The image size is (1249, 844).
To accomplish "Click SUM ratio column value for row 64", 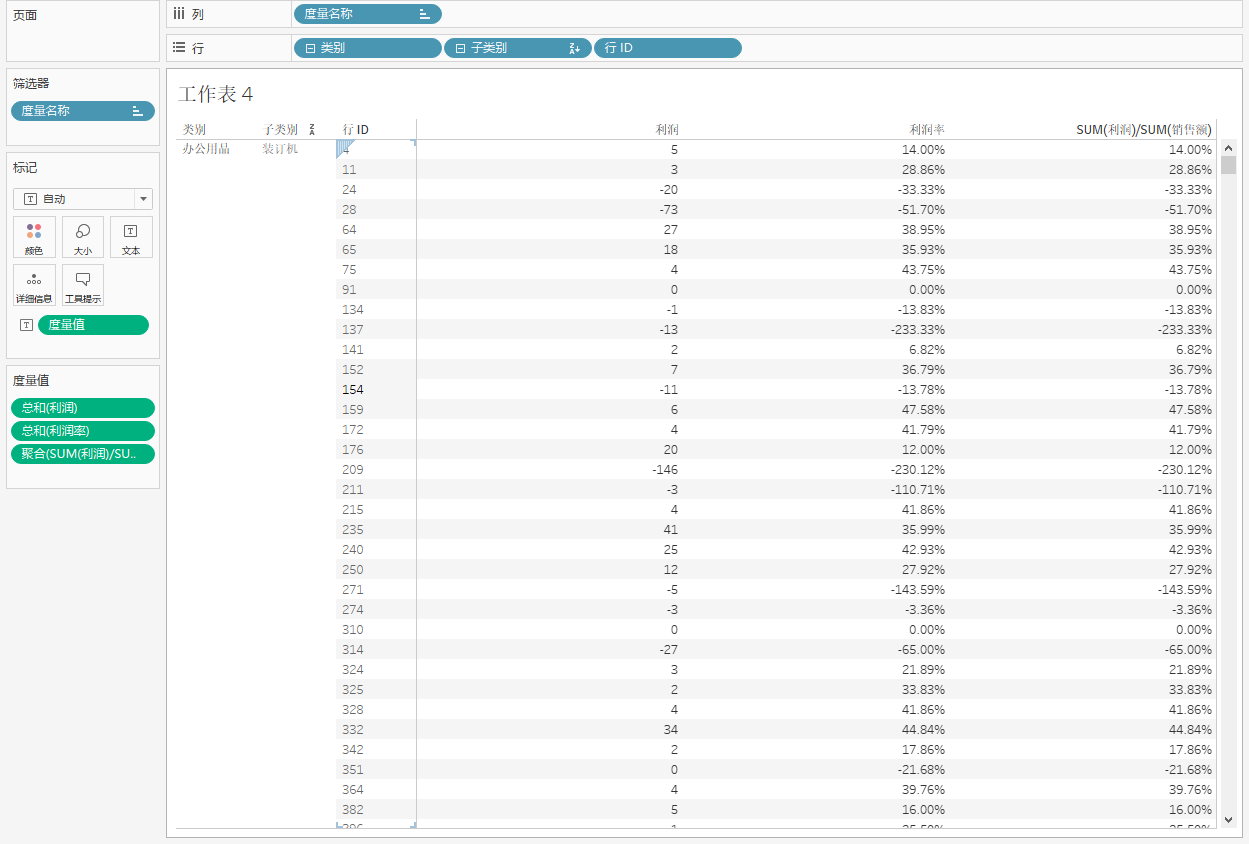I will [x=1191, y=230].
